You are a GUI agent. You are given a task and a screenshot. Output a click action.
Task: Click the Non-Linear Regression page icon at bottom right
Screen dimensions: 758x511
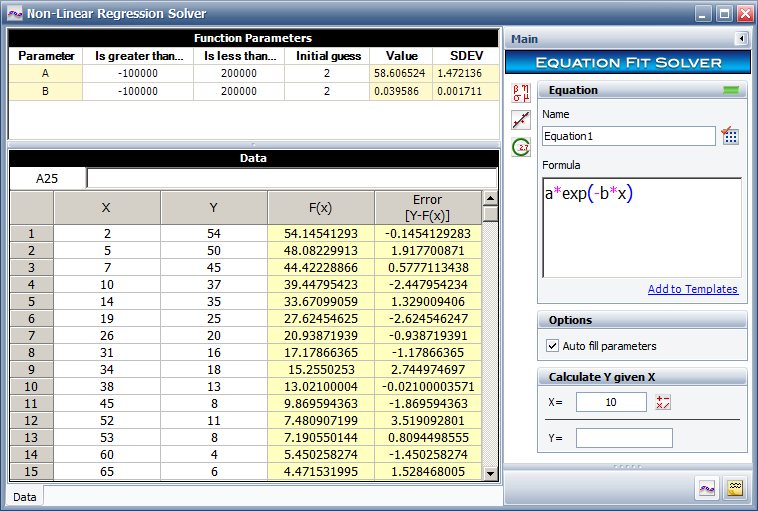(x=707, y=488)
